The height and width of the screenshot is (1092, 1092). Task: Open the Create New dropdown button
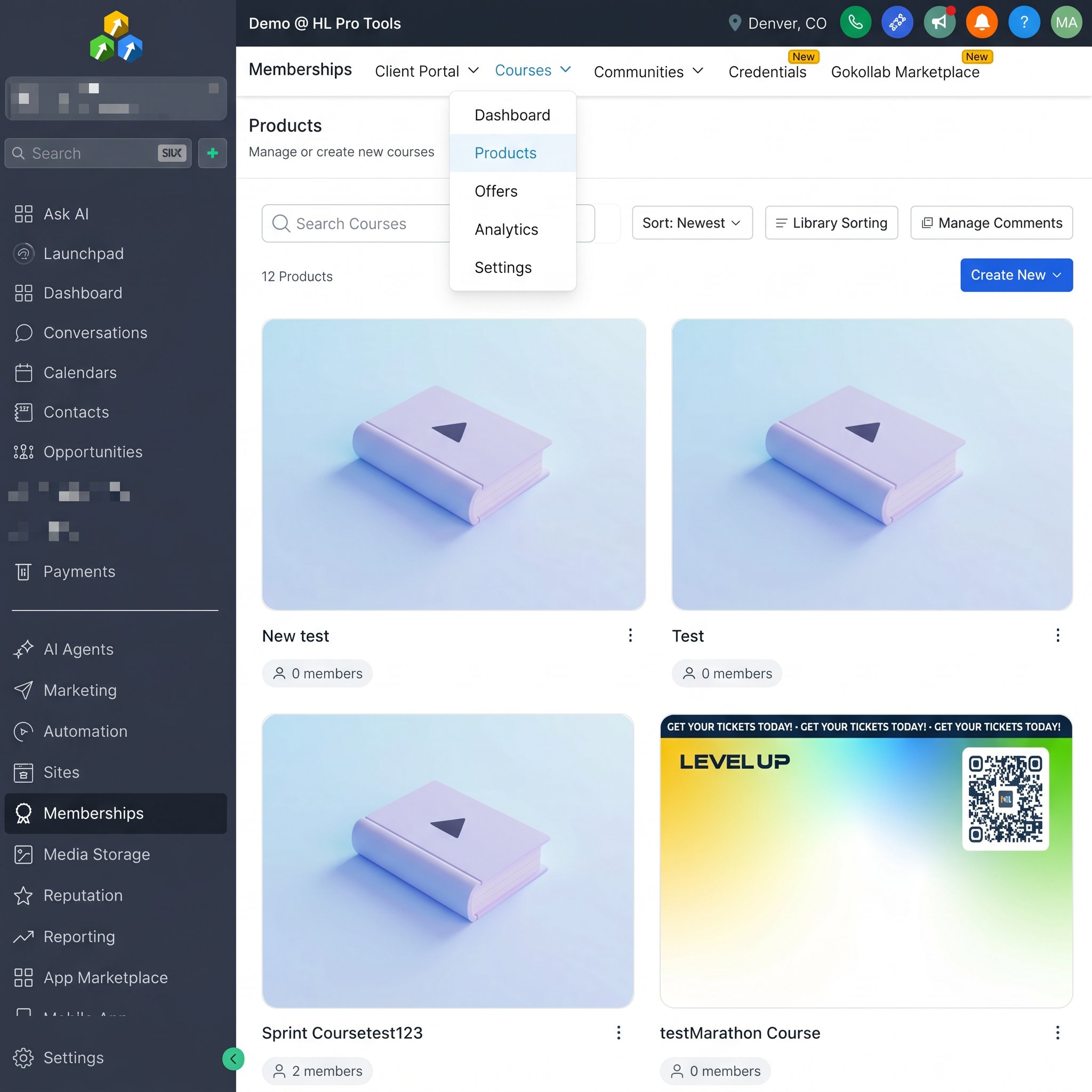(x=1016, y=275)
